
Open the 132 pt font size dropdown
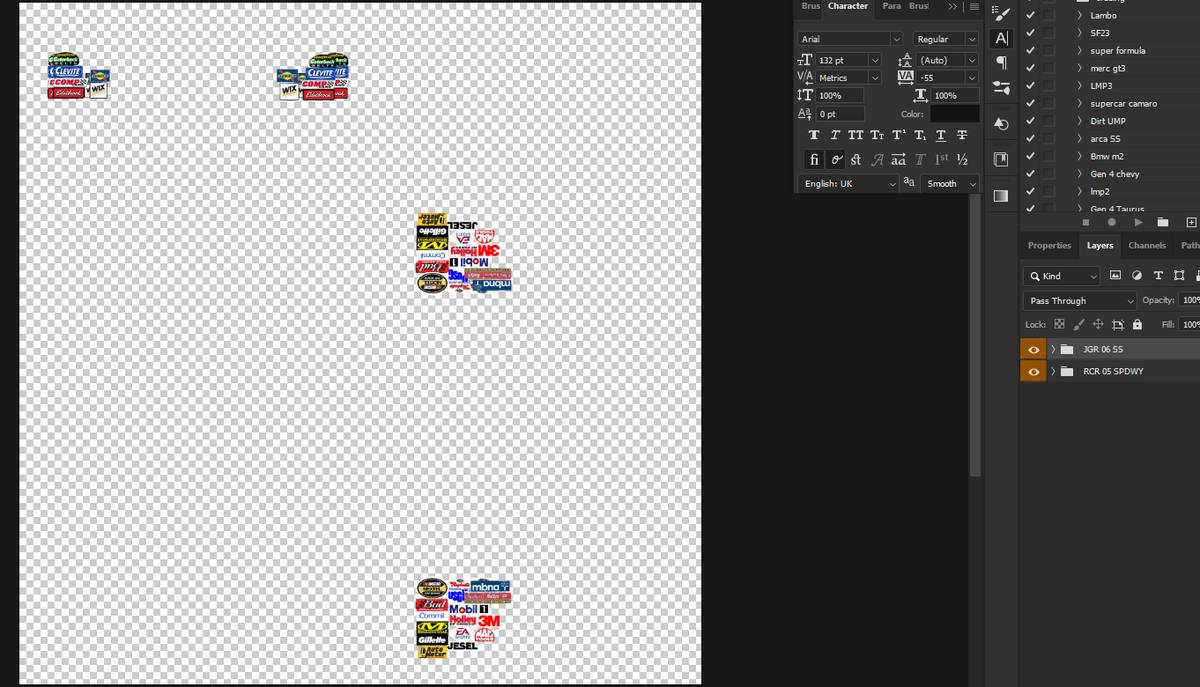[x=875, y=60]
